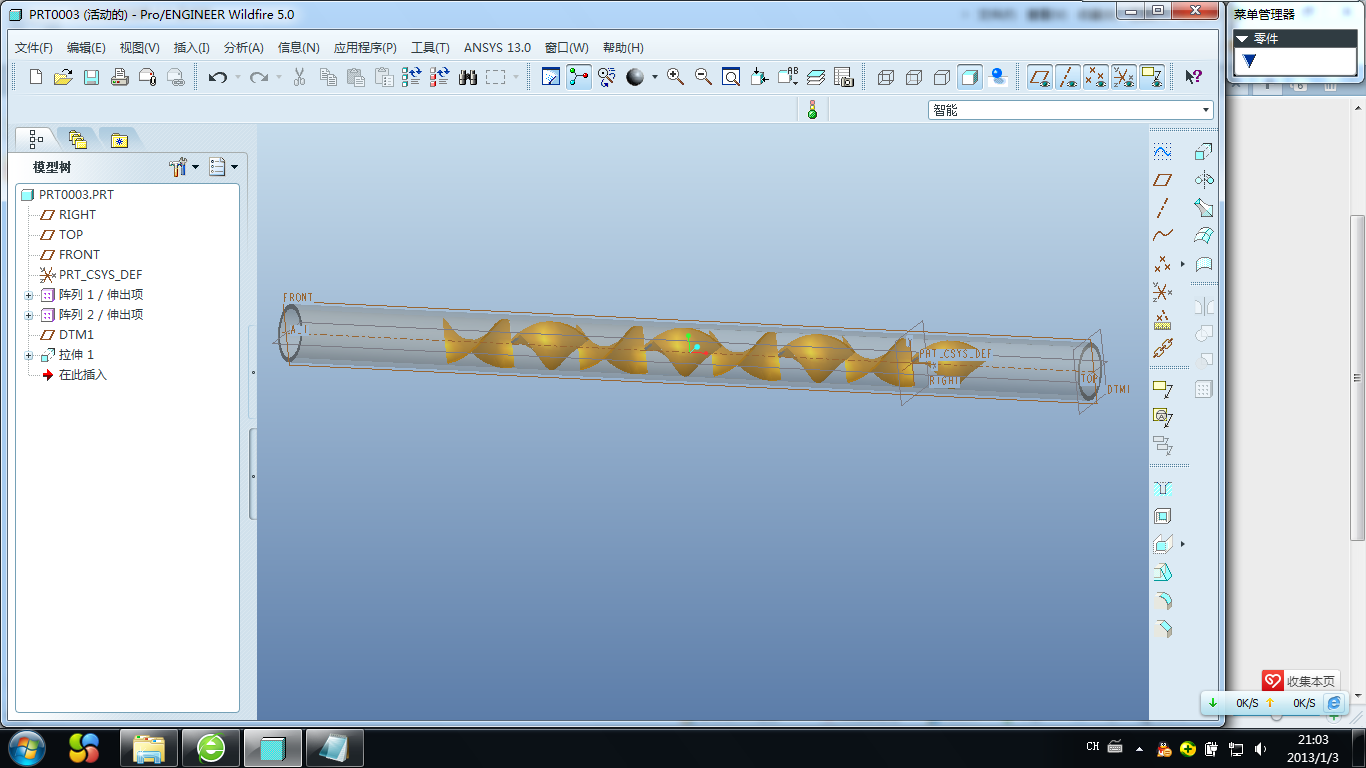The height and width of the screenshot is (768, 1366).
Task: Click the Extrude tool icon
Action: pyautogui.click(x=1204, y=152)
